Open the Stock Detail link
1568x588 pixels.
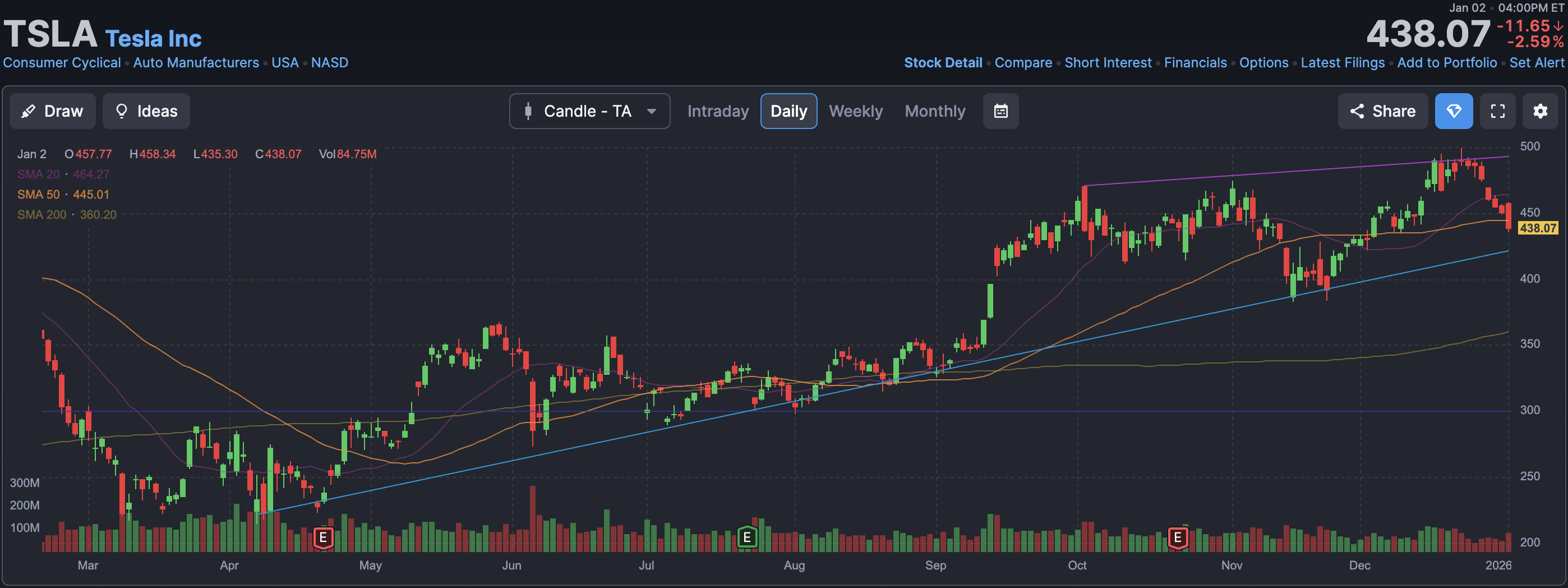coord(943,63)
